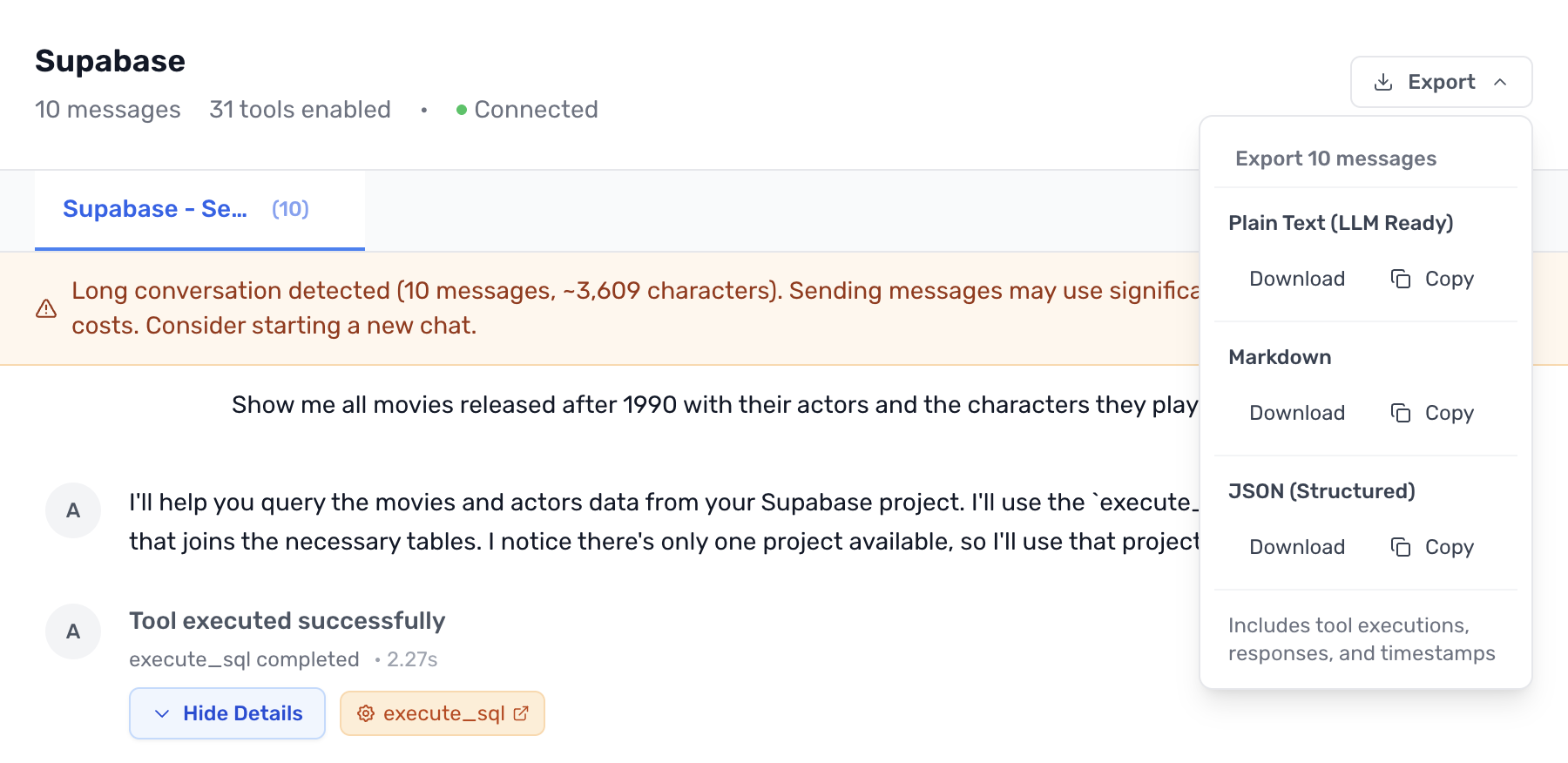
Task: Download the JSON (Structured) export
Action: click(x=1296, y=547)
